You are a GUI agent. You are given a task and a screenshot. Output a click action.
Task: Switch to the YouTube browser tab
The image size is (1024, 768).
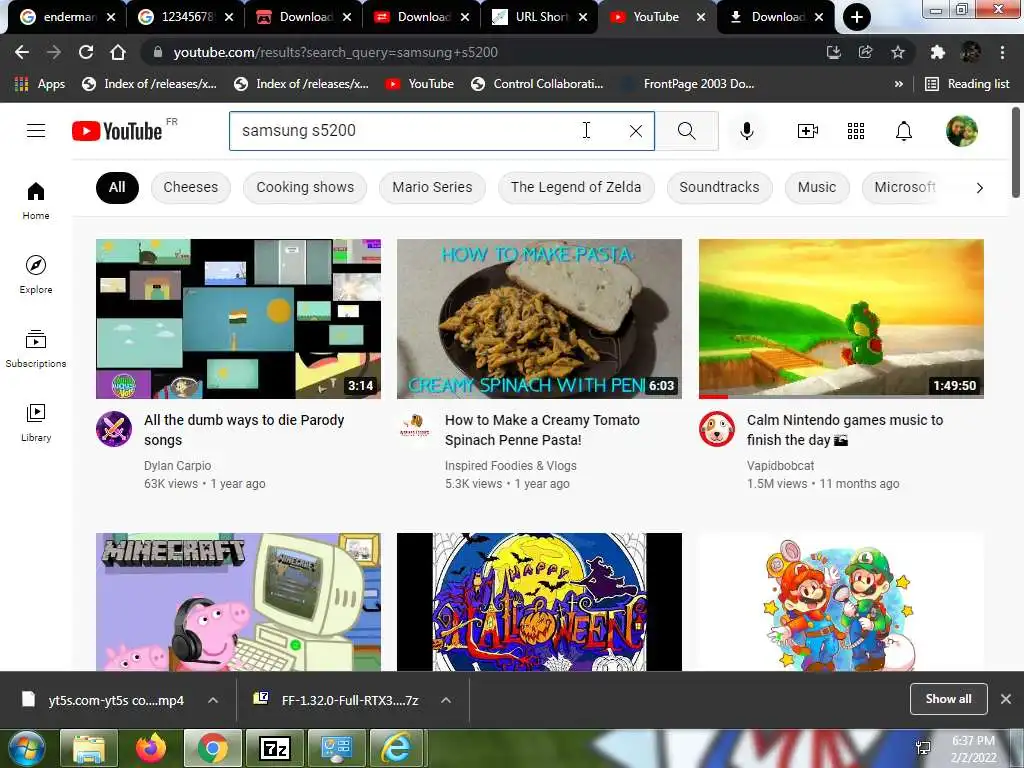658,17
